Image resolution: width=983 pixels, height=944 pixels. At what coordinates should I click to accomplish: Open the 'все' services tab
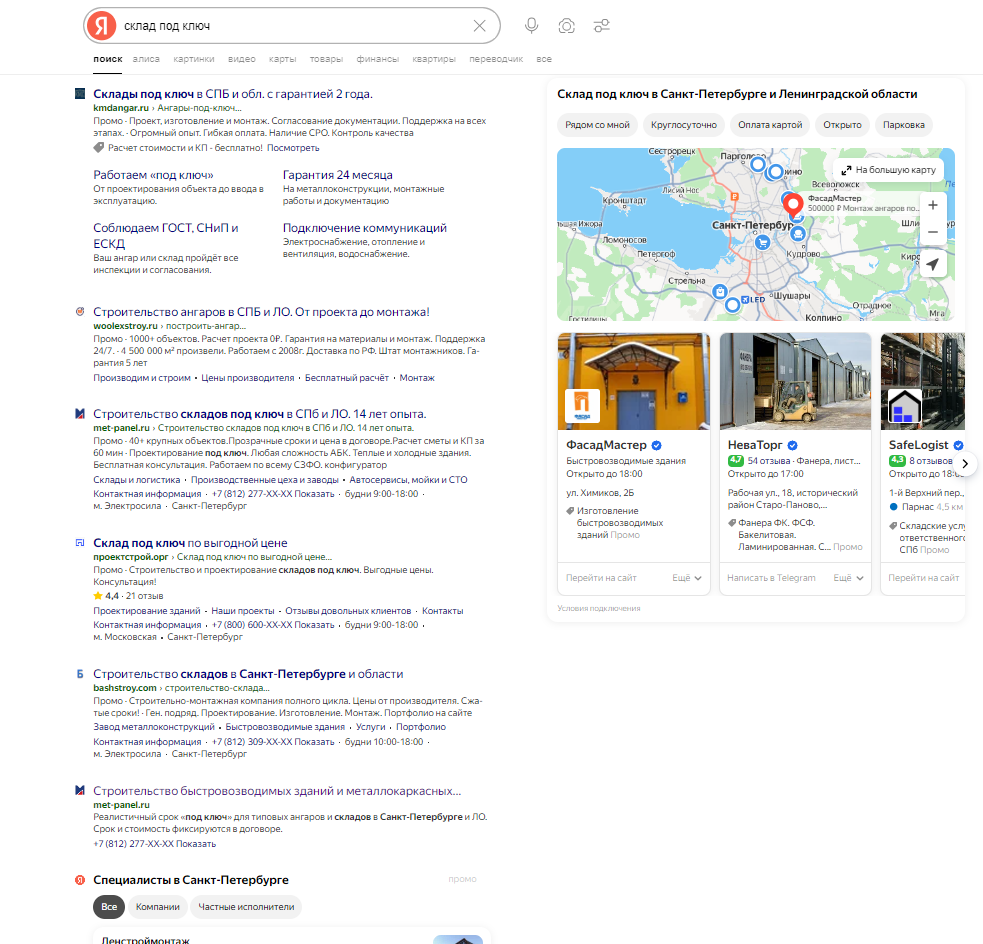544,59
